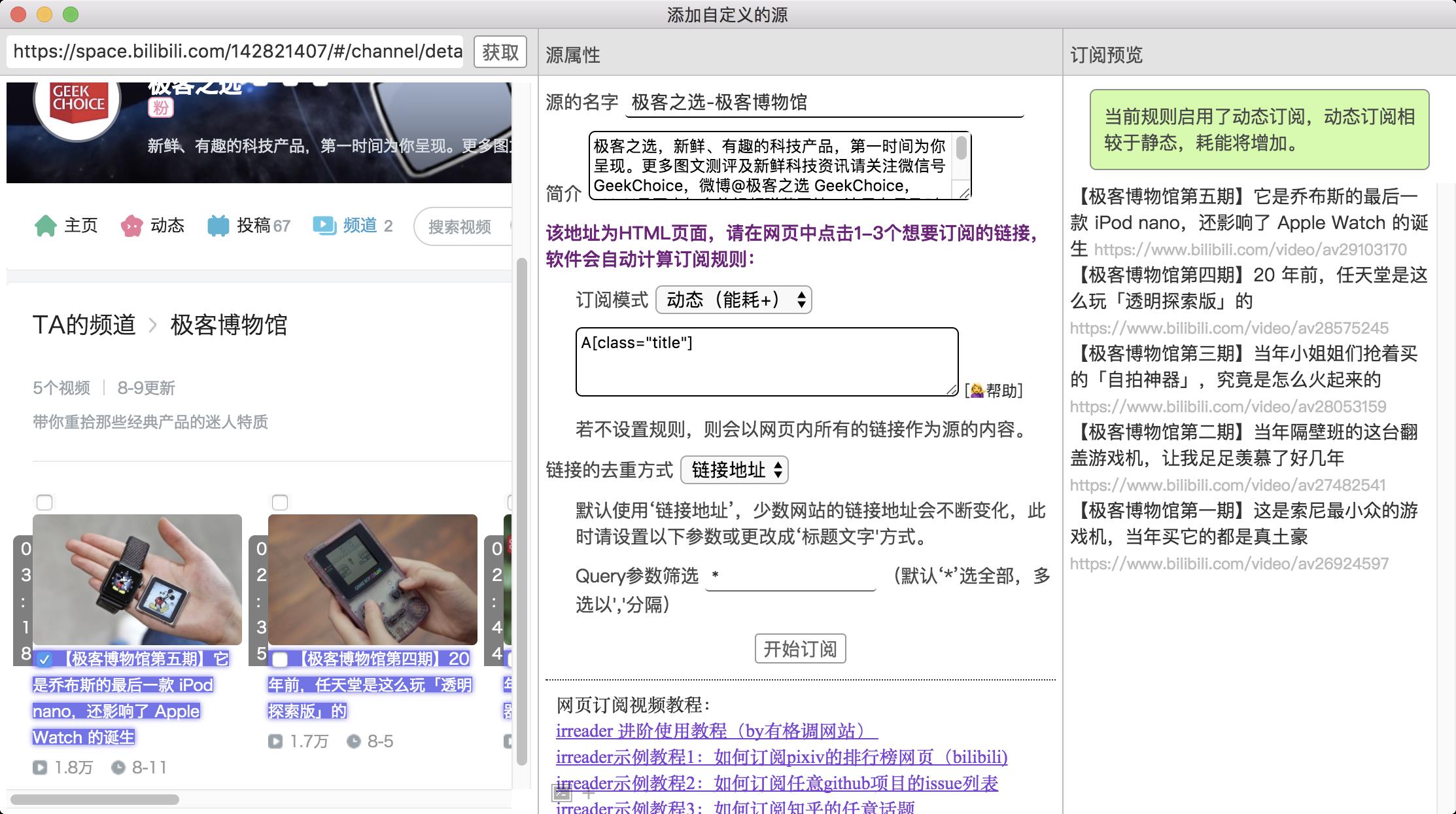
Task: Click TA的频道 breadcrumb
Action: (x=84, y=325)
